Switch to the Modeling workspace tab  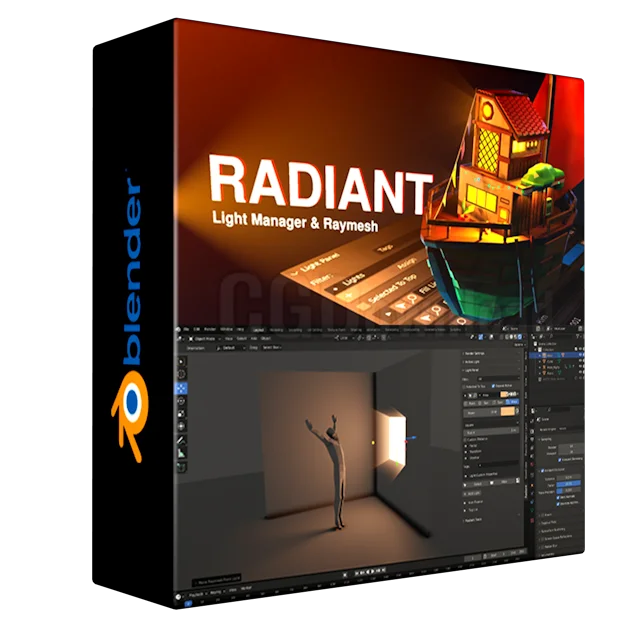click(276, 330)
